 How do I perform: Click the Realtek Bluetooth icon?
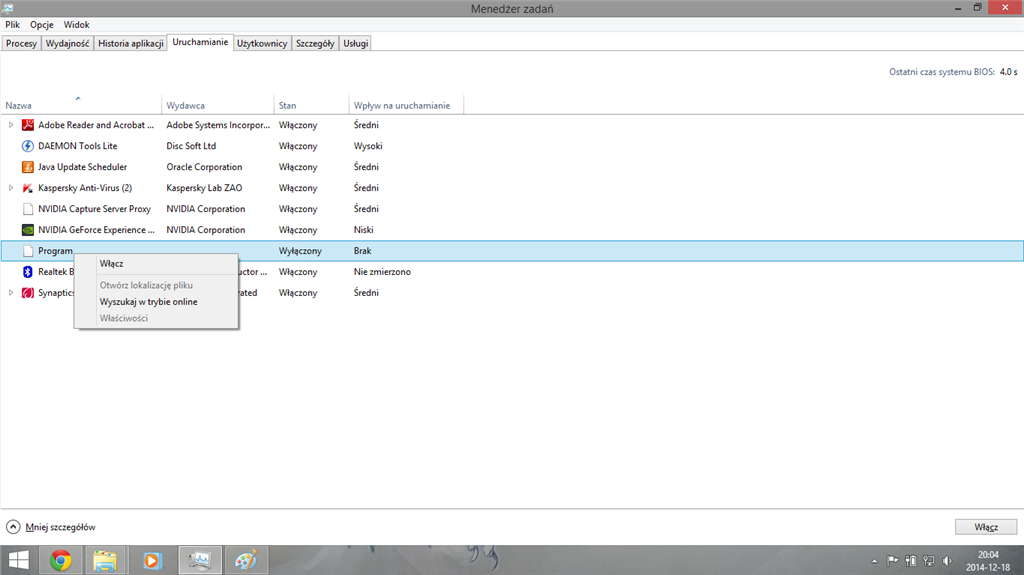pyautogui.click(x=27, y=272)
